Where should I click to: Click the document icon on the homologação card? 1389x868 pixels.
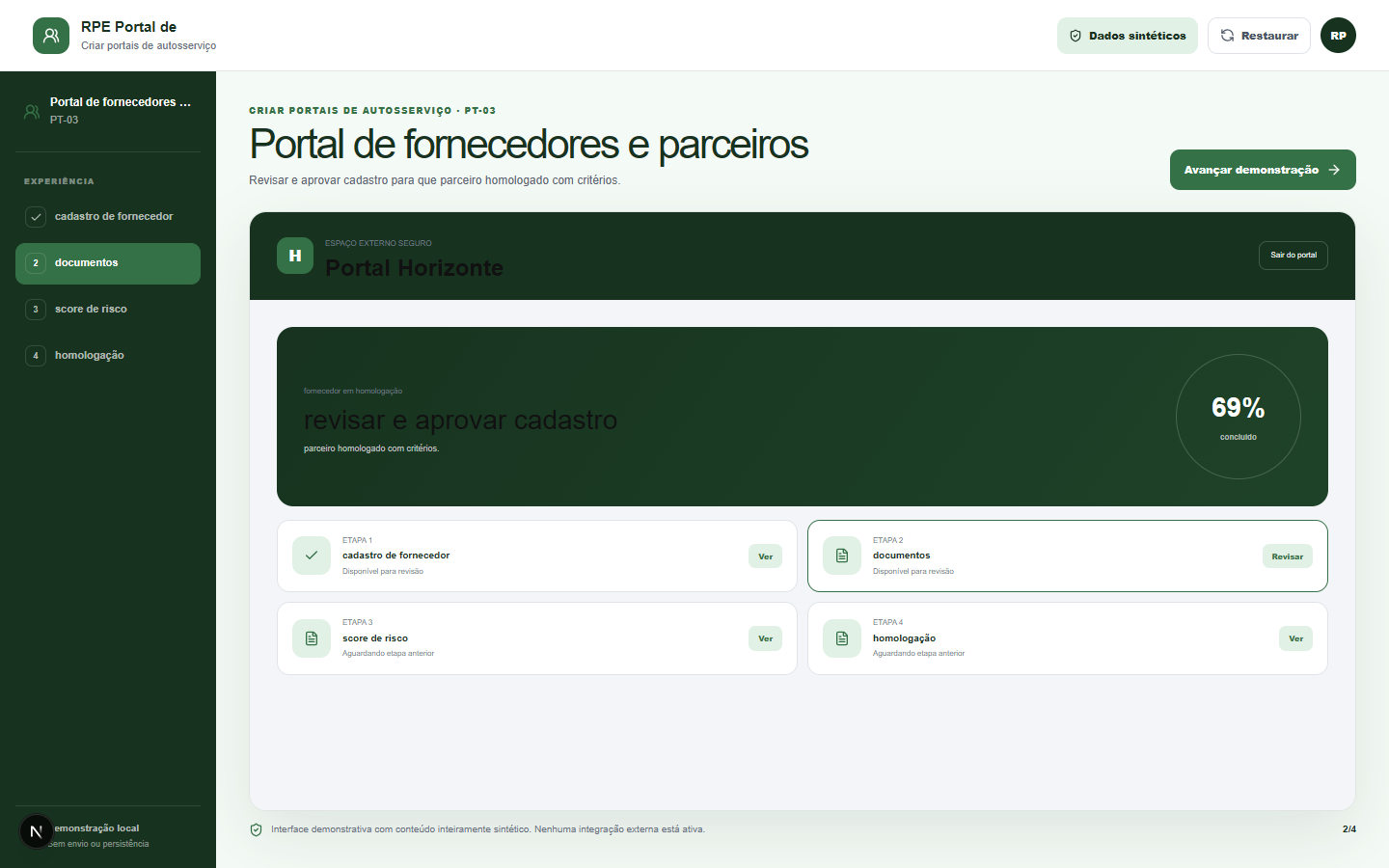pyautogui.click(x=842, y=638)
